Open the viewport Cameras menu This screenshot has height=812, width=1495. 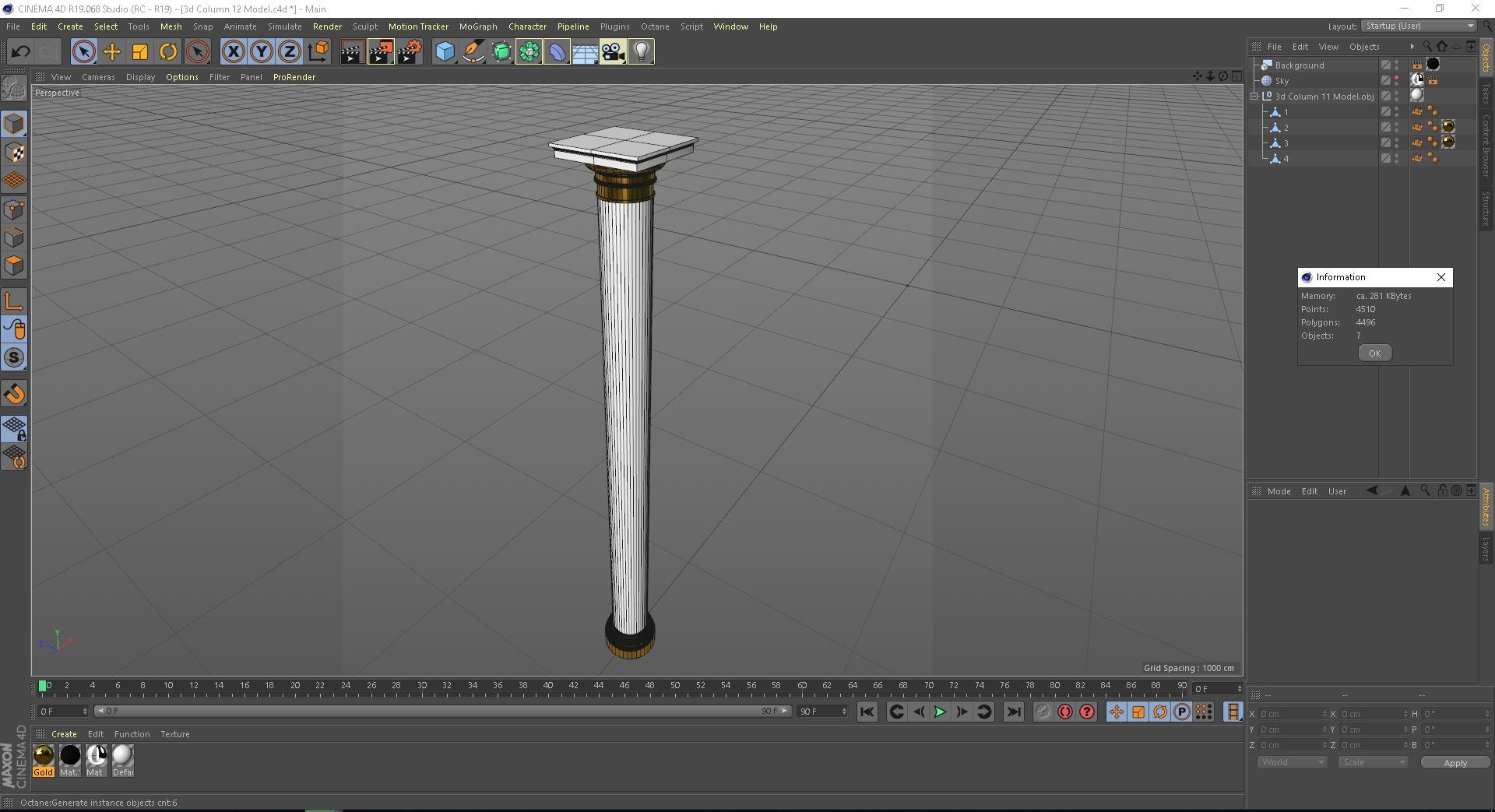[x=98, y=77]
